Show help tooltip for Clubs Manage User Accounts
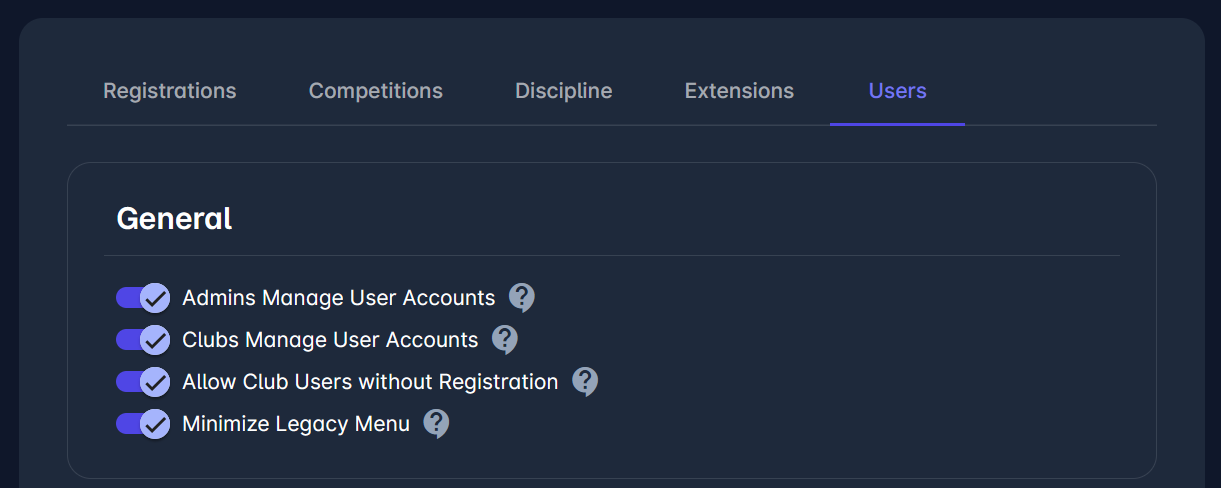 tap(505, 340)
